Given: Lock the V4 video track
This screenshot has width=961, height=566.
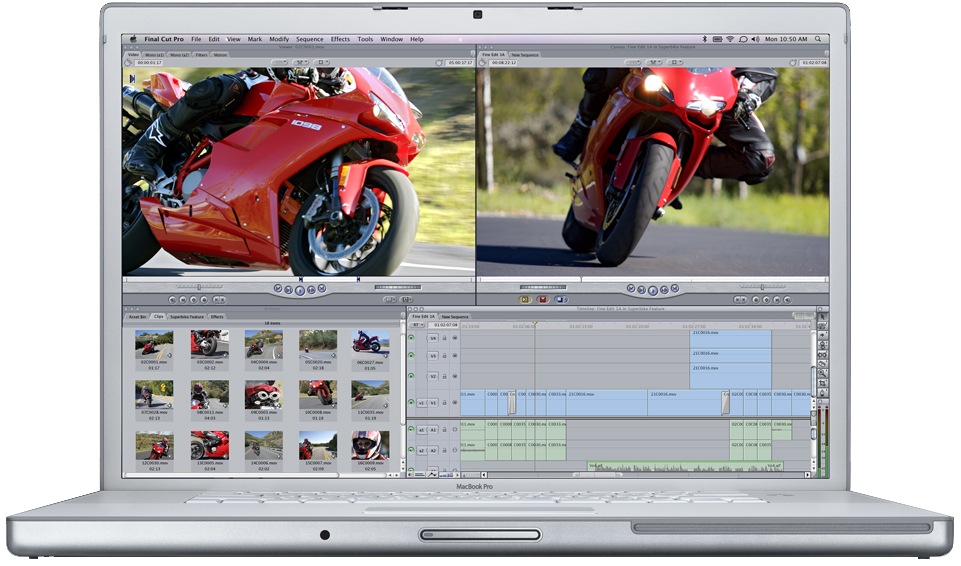Looking at the screenshot, I should point(444,339).
